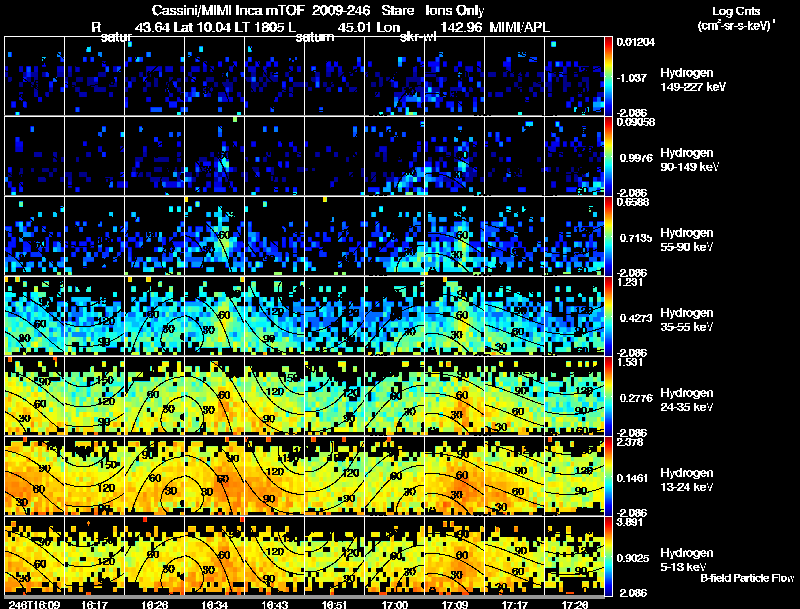800x609 pixels.
Task: Open the 24-35 keV image panel at 16:26
Action: [x=155, y=396]
